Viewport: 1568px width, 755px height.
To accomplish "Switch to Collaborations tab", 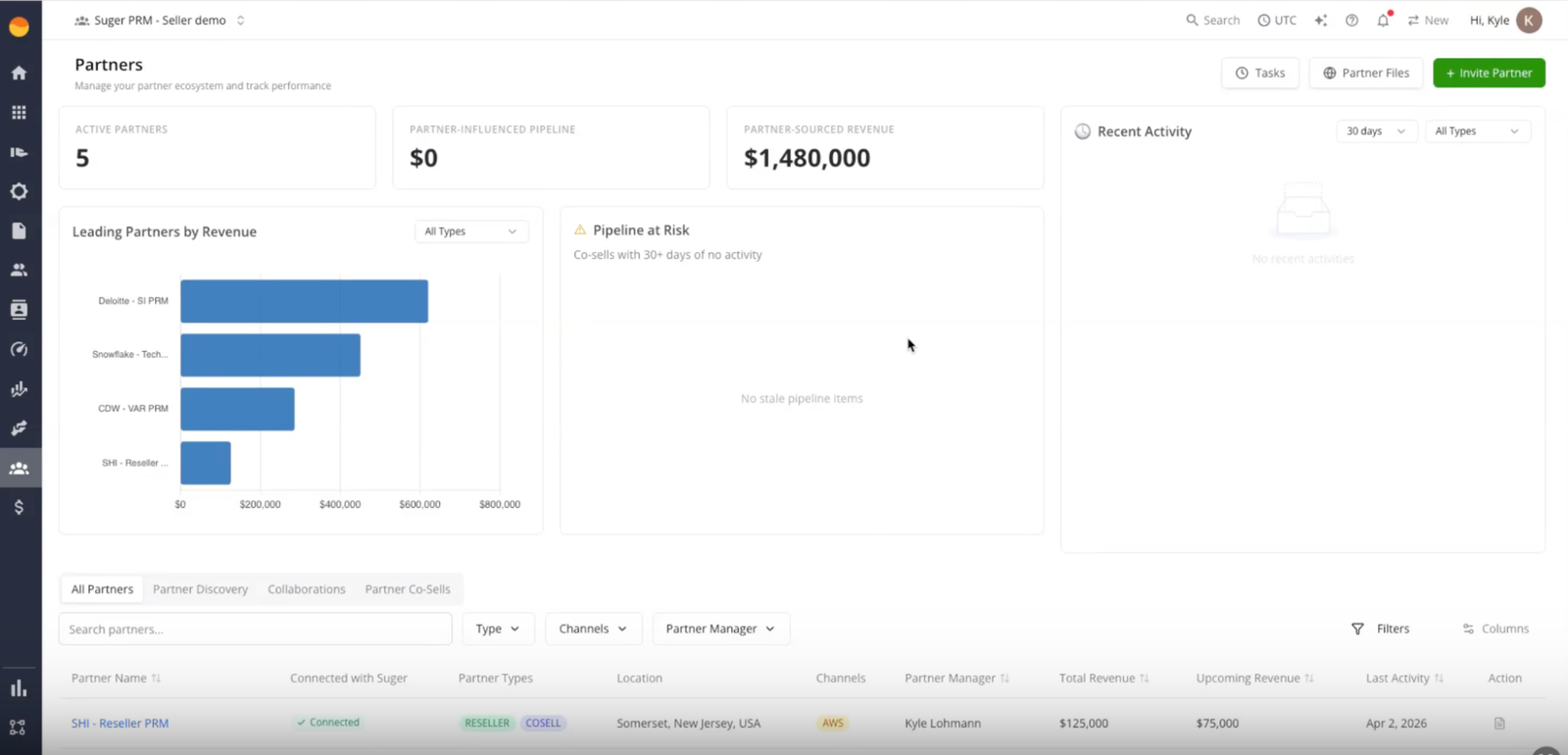I will click(307, 589).
